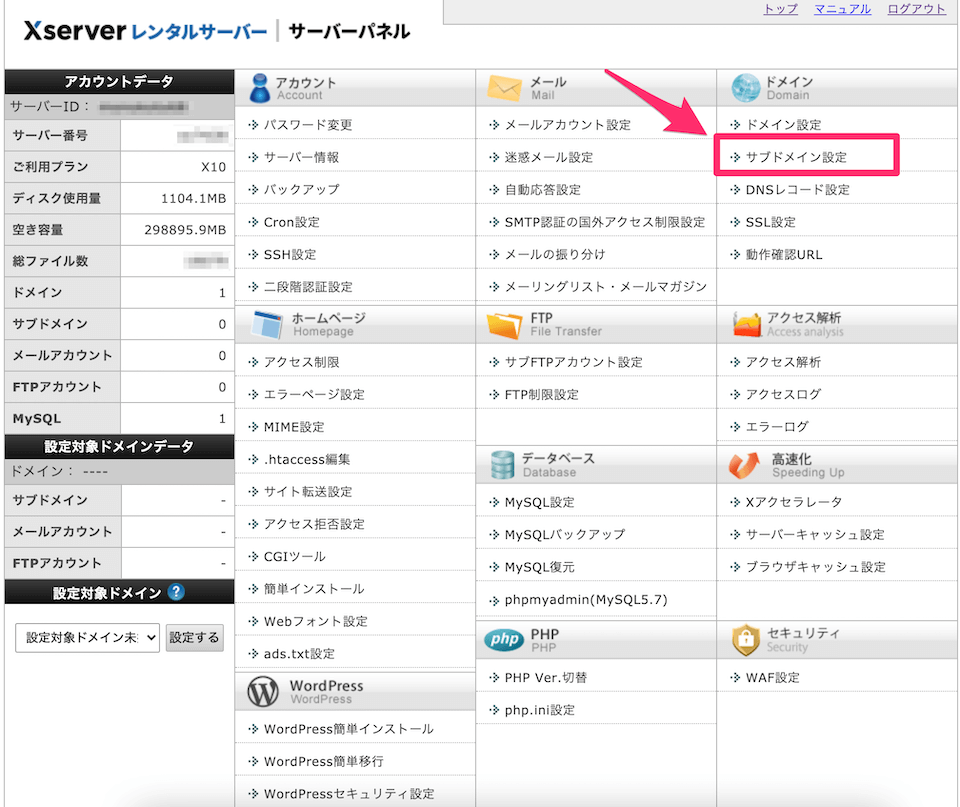
Task: Click the Mail envelope icon
Action: point(505,88)
